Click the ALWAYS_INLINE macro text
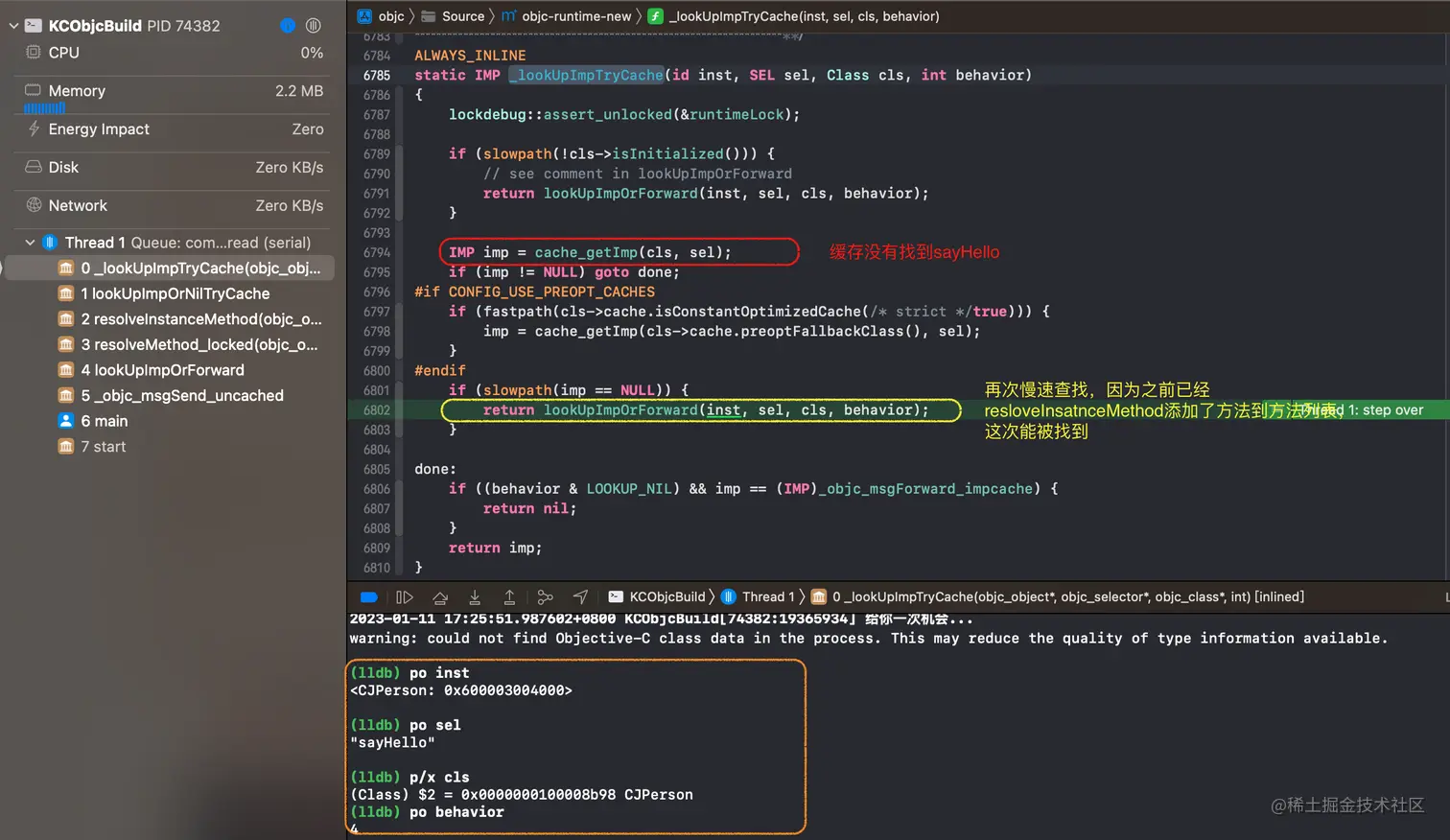Viewport: 1450px width, 840px height. (x=470, y=56)
